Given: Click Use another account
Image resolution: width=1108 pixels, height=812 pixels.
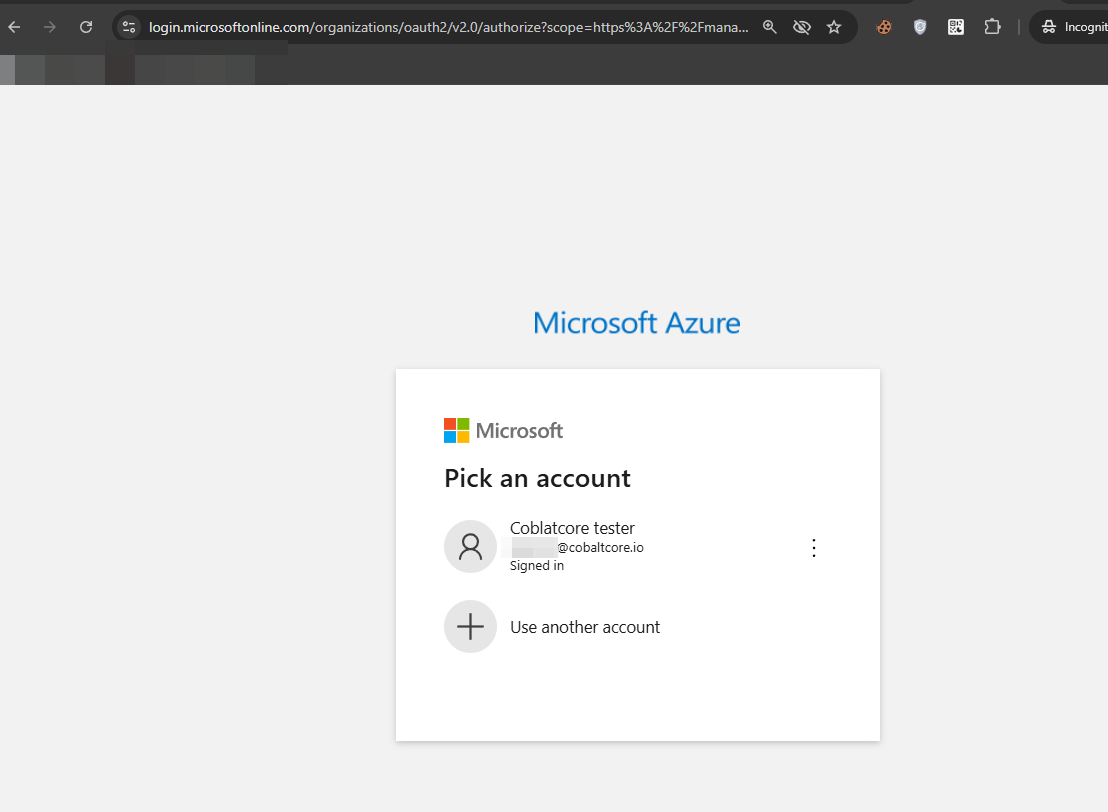Looking at the screenshot, I should pyautogui.click(x=585, y=627).
